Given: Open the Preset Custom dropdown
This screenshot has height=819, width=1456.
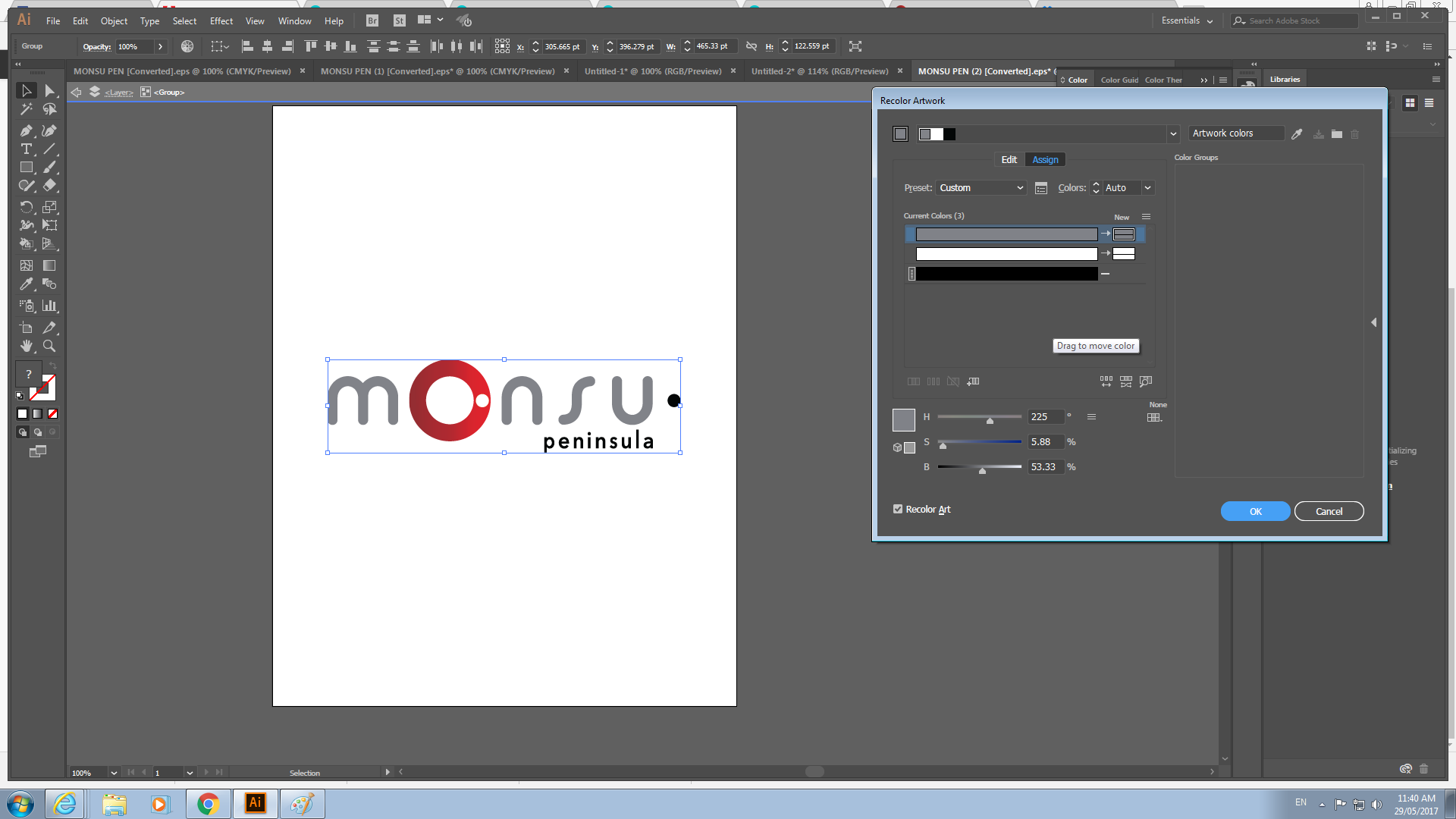Looking at the screenshot, I should [x=981, y=188].
